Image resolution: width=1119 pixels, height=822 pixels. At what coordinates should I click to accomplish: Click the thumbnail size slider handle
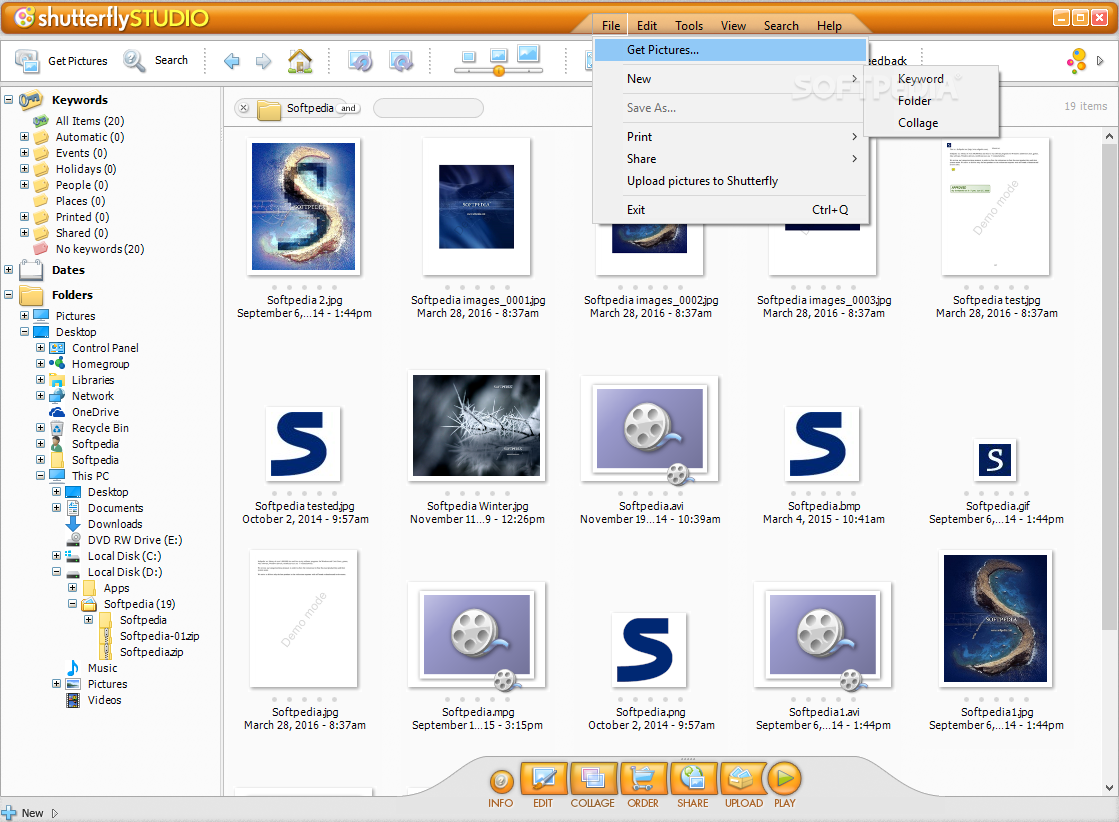coord(499,71)
